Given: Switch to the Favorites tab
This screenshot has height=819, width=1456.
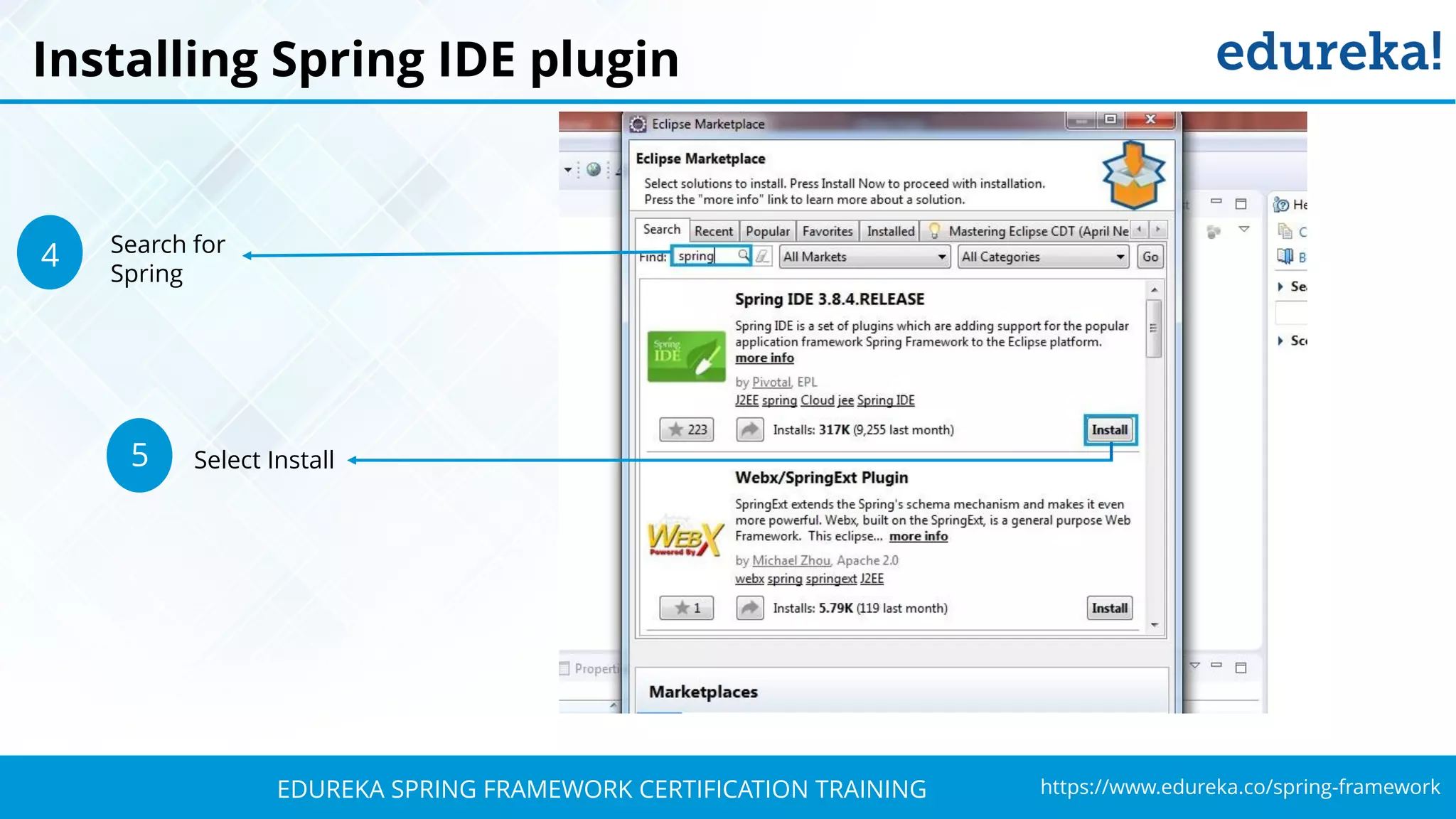Looking at the screenshot, I should pyautogui.click(x=828, y=231).
